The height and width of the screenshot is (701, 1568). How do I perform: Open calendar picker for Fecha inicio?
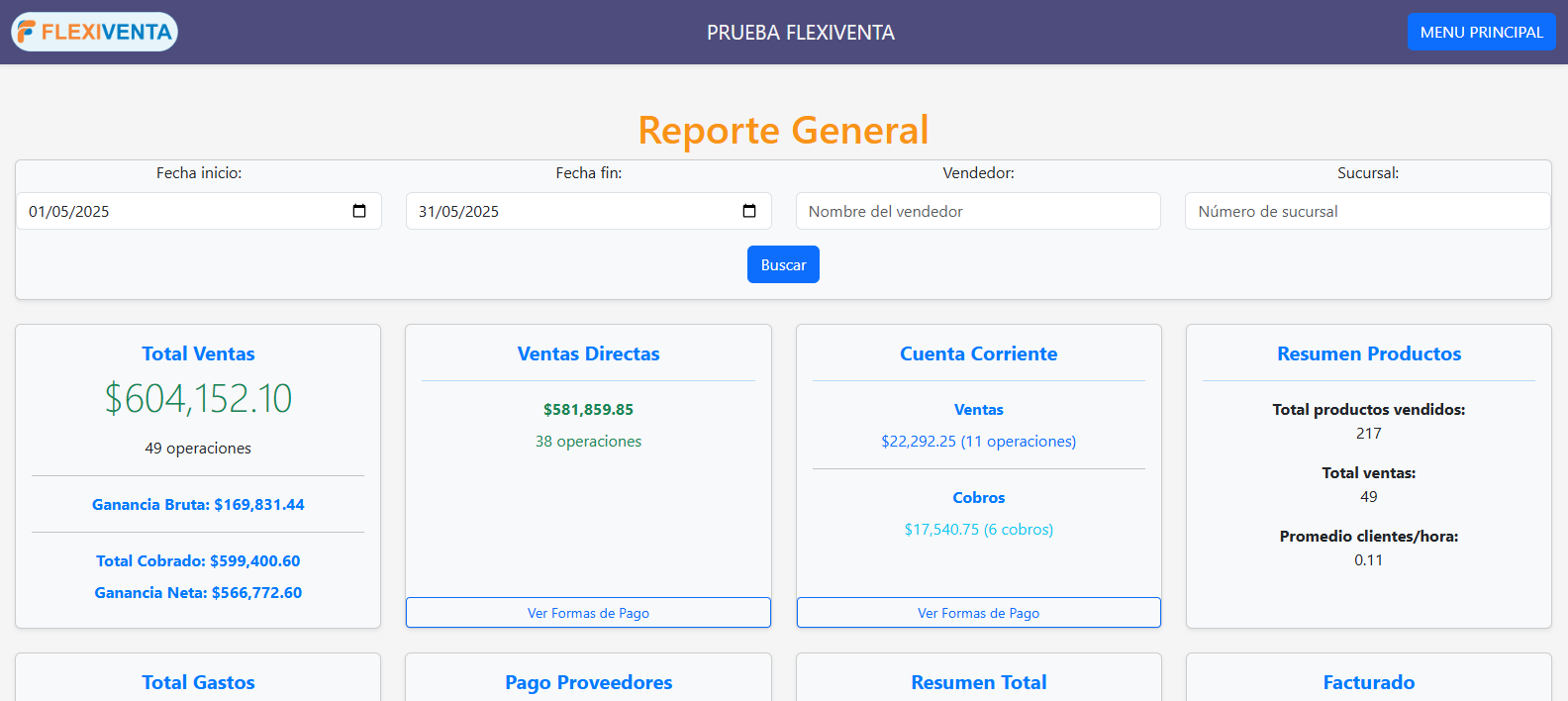pyautogui.click(x=359, y=211)
